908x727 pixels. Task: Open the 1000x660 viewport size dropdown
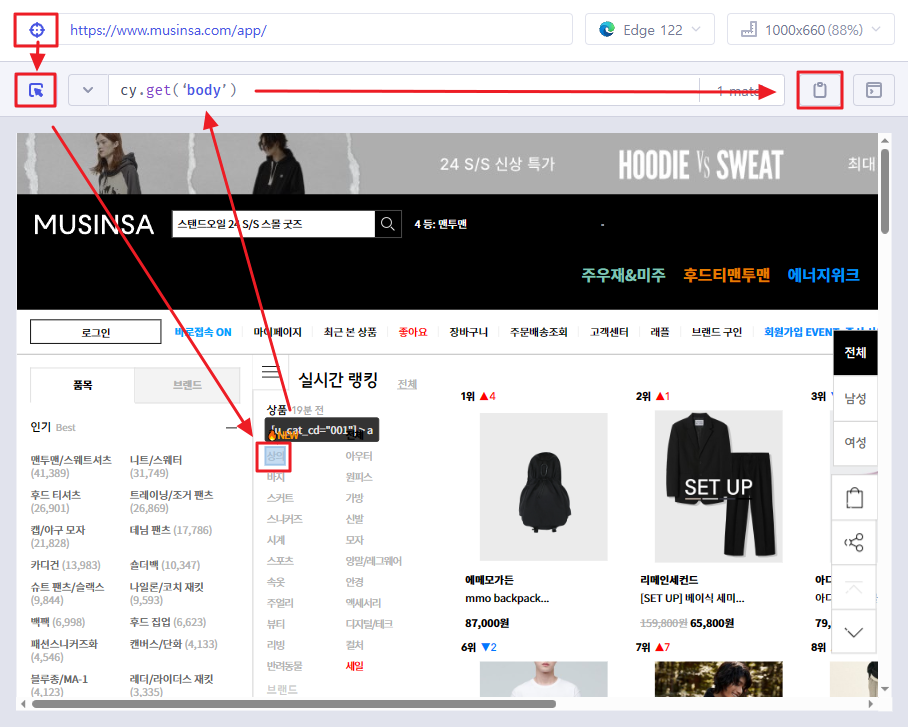click(811, 30)
